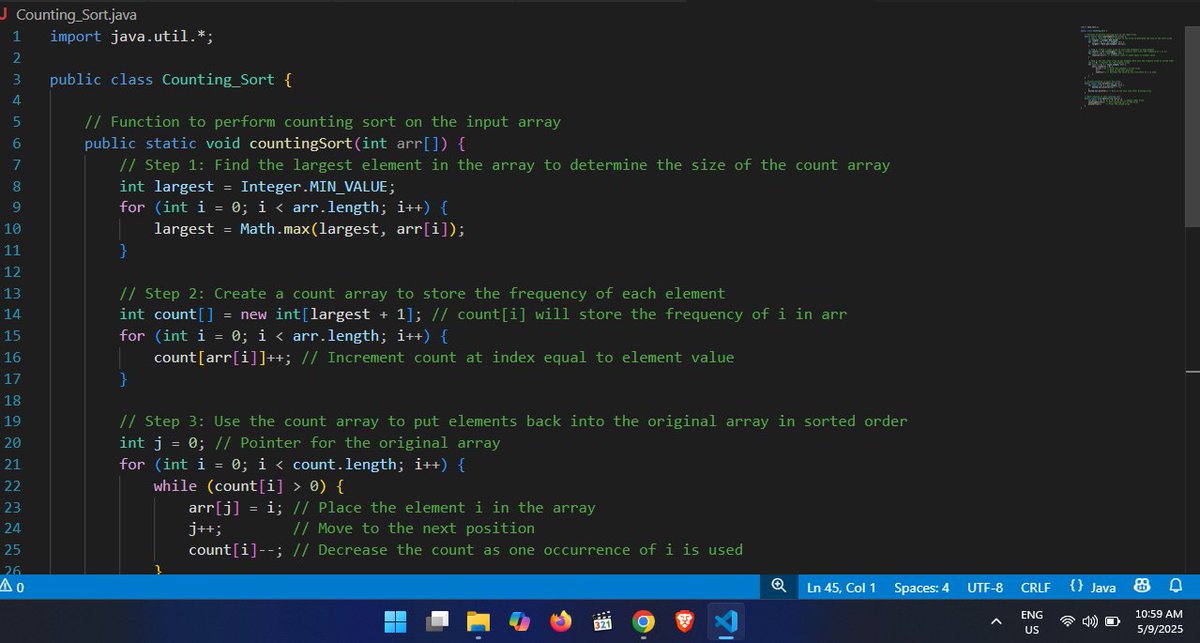Open Task View on the taskbar
The image size is (1200, 643).
[437, 621]
